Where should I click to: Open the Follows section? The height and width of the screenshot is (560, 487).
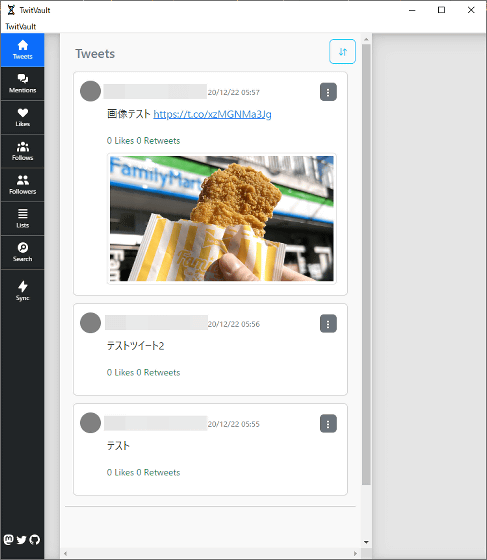click(22, 151)
